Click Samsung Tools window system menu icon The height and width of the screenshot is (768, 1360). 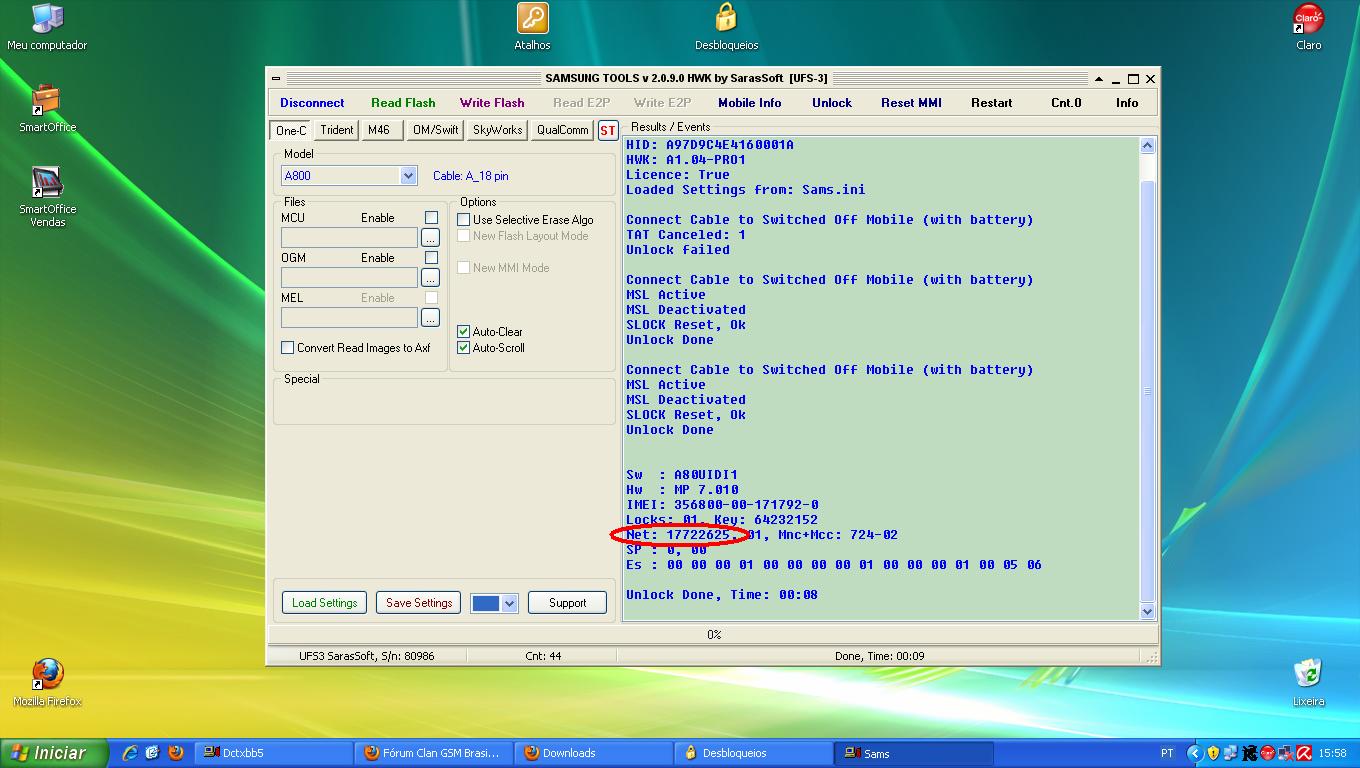[x=276, y=79]
